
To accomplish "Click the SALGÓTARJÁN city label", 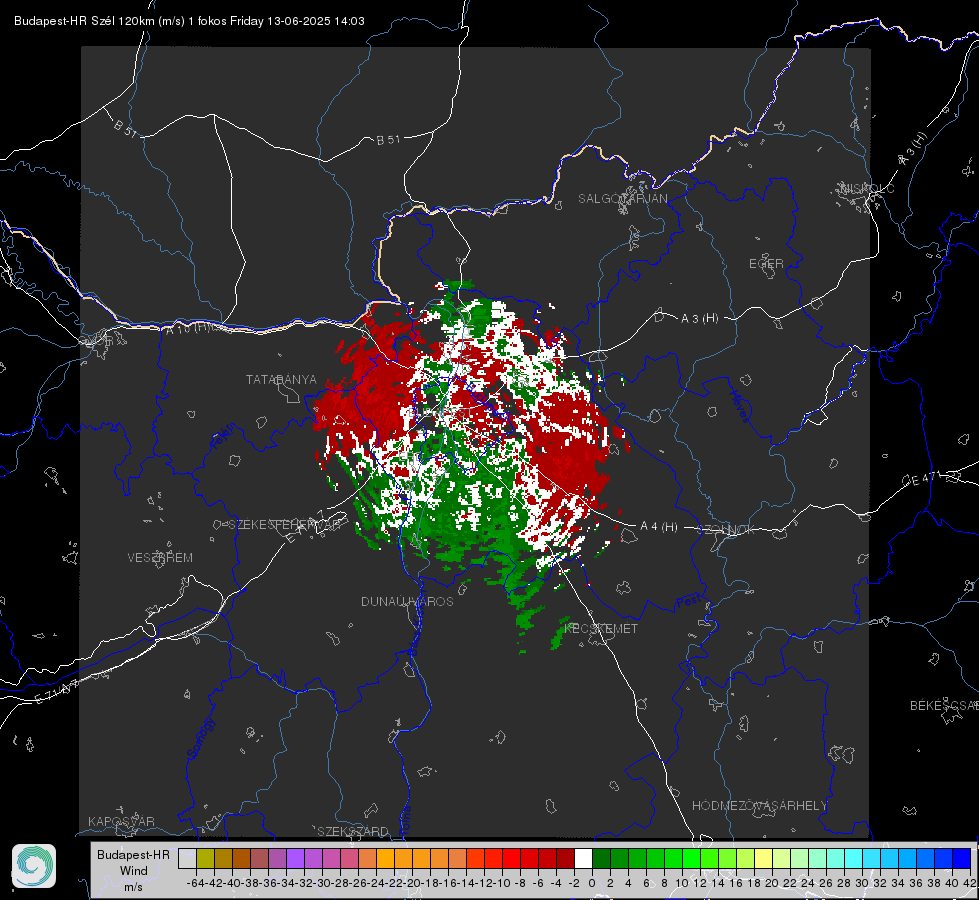I will click(x=622, y=199).
